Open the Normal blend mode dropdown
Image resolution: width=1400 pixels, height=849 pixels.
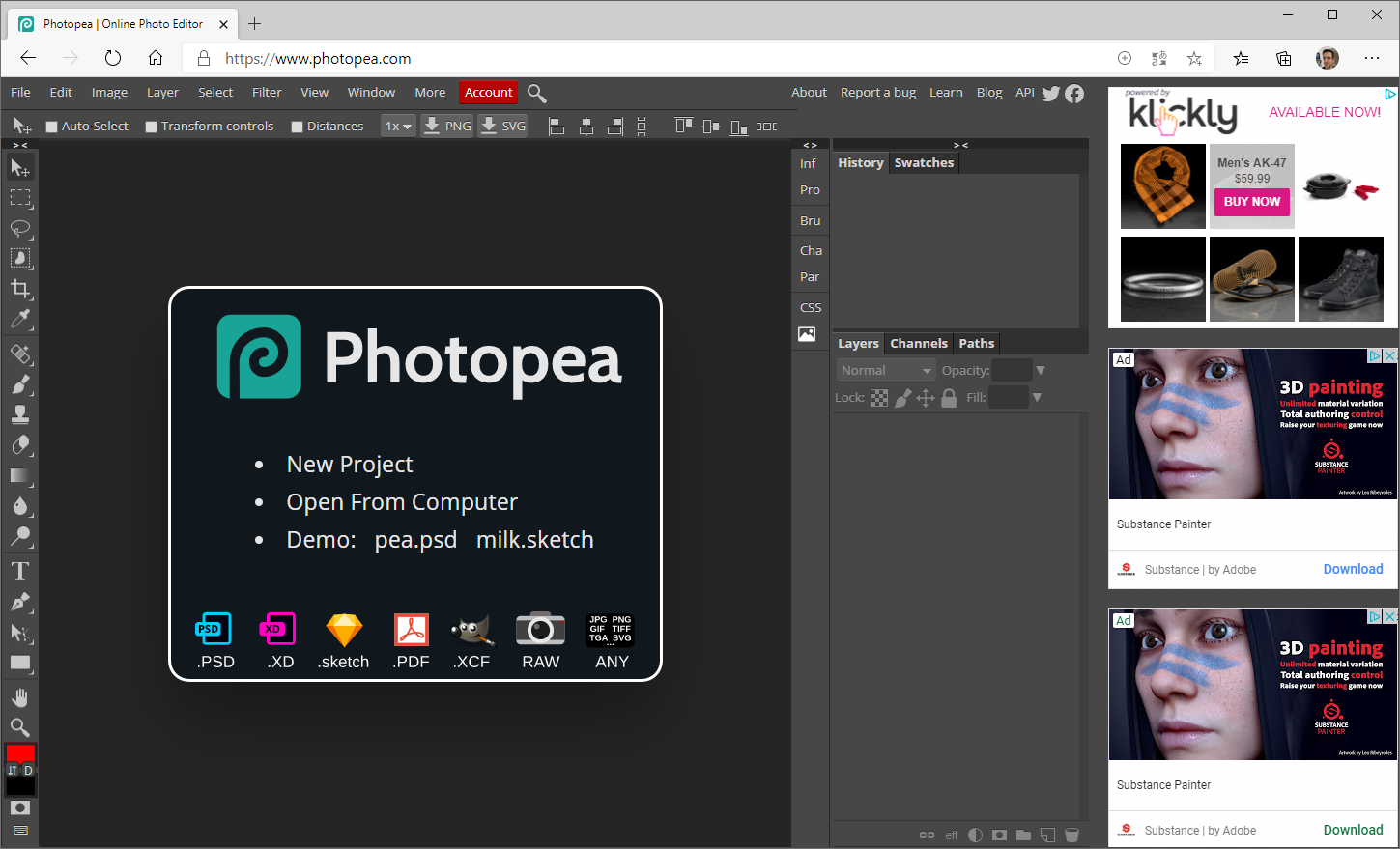coord(886,370)
